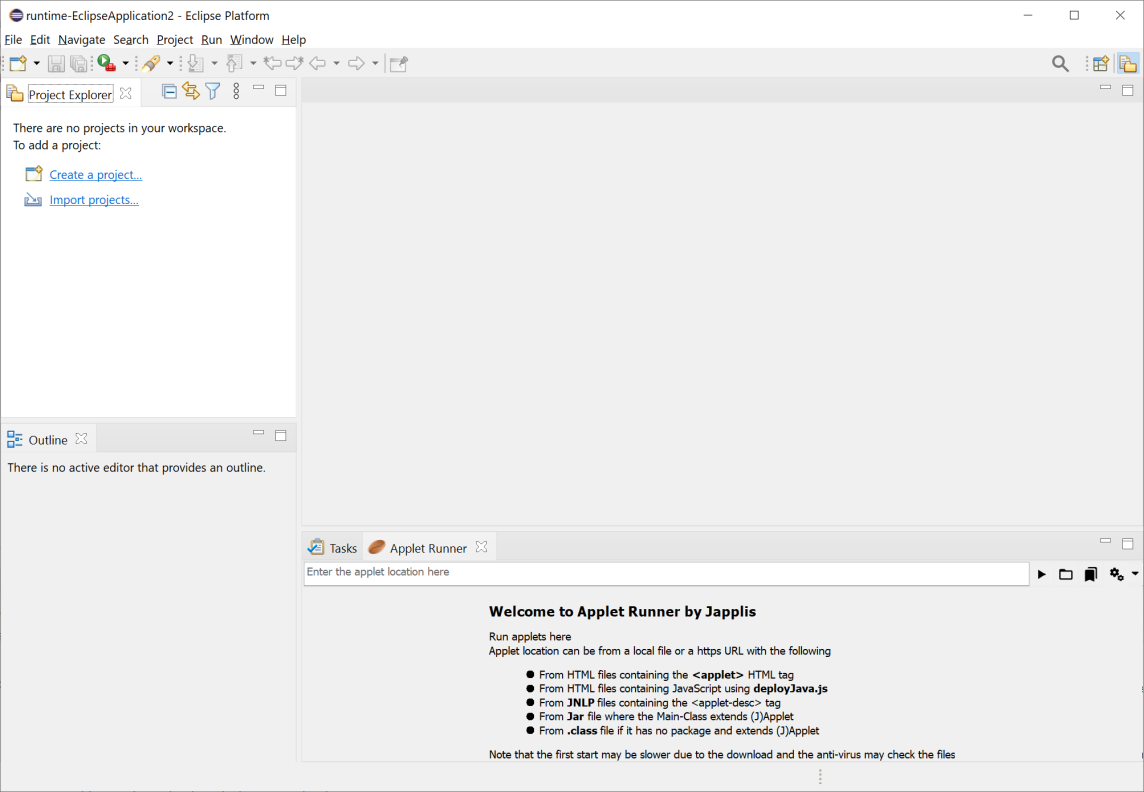Click the New wizard toolbar icon

click(18, 63)
